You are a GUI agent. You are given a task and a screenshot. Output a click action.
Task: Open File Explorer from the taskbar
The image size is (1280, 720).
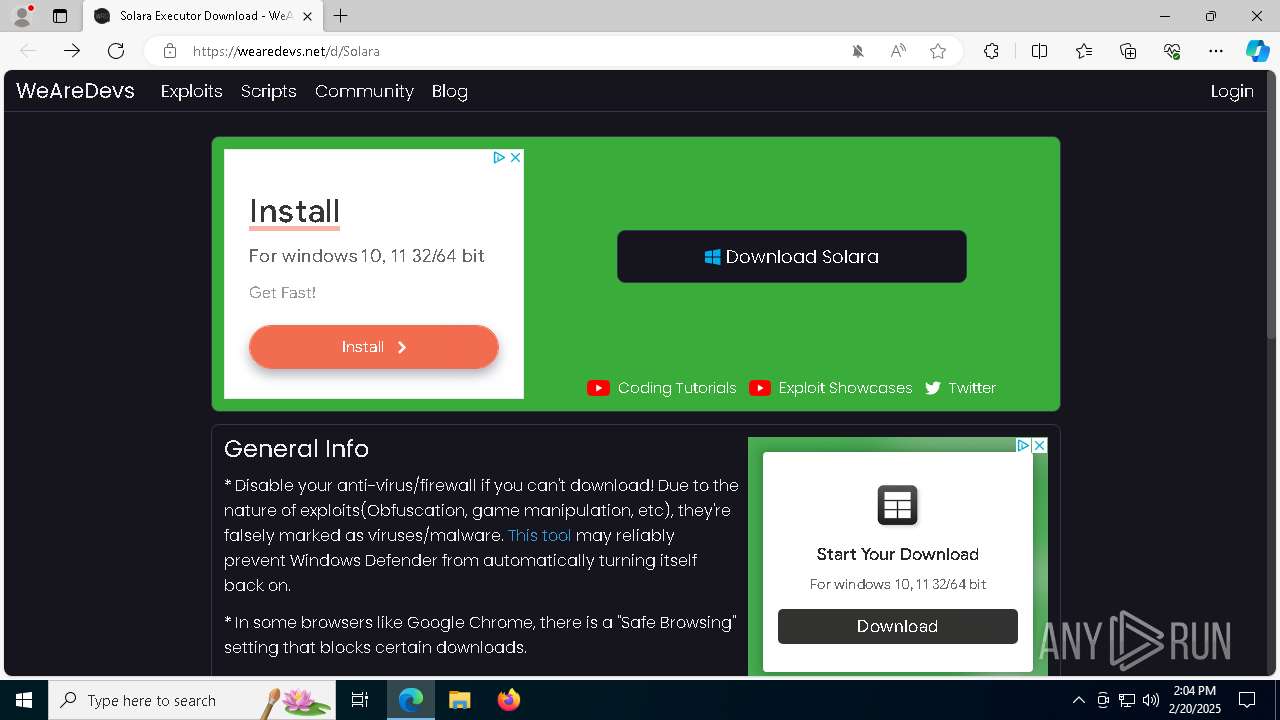[459, 700]
